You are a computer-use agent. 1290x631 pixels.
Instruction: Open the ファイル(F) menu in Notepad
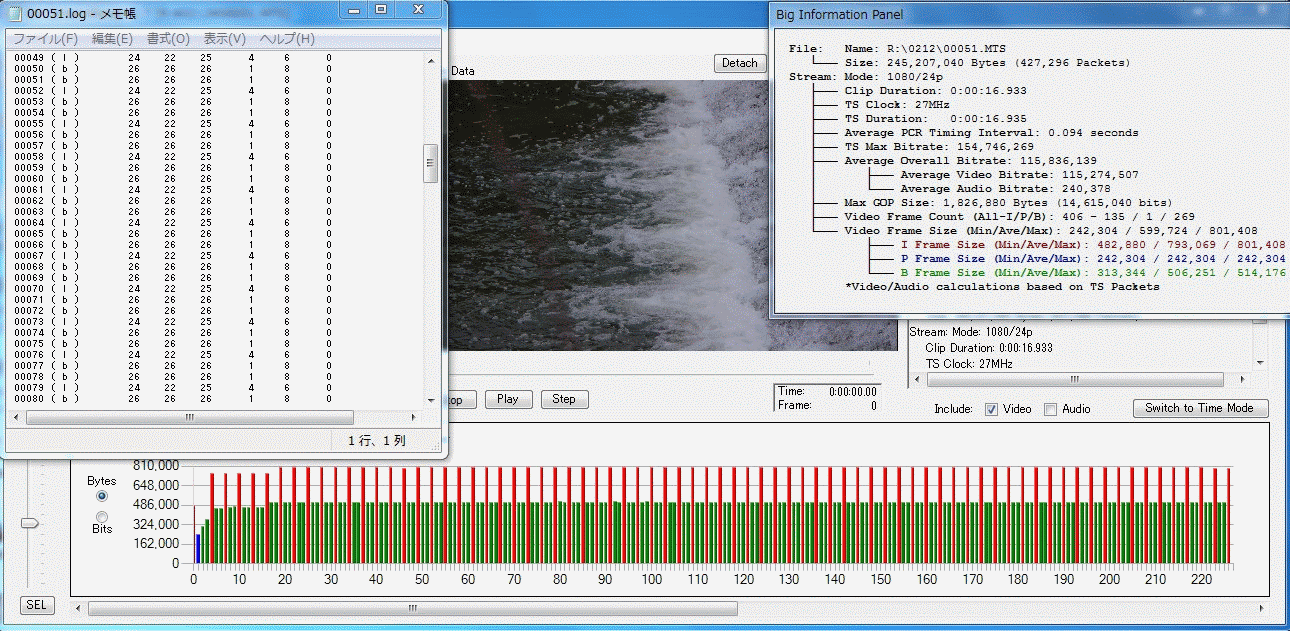(x=45, y=39)
